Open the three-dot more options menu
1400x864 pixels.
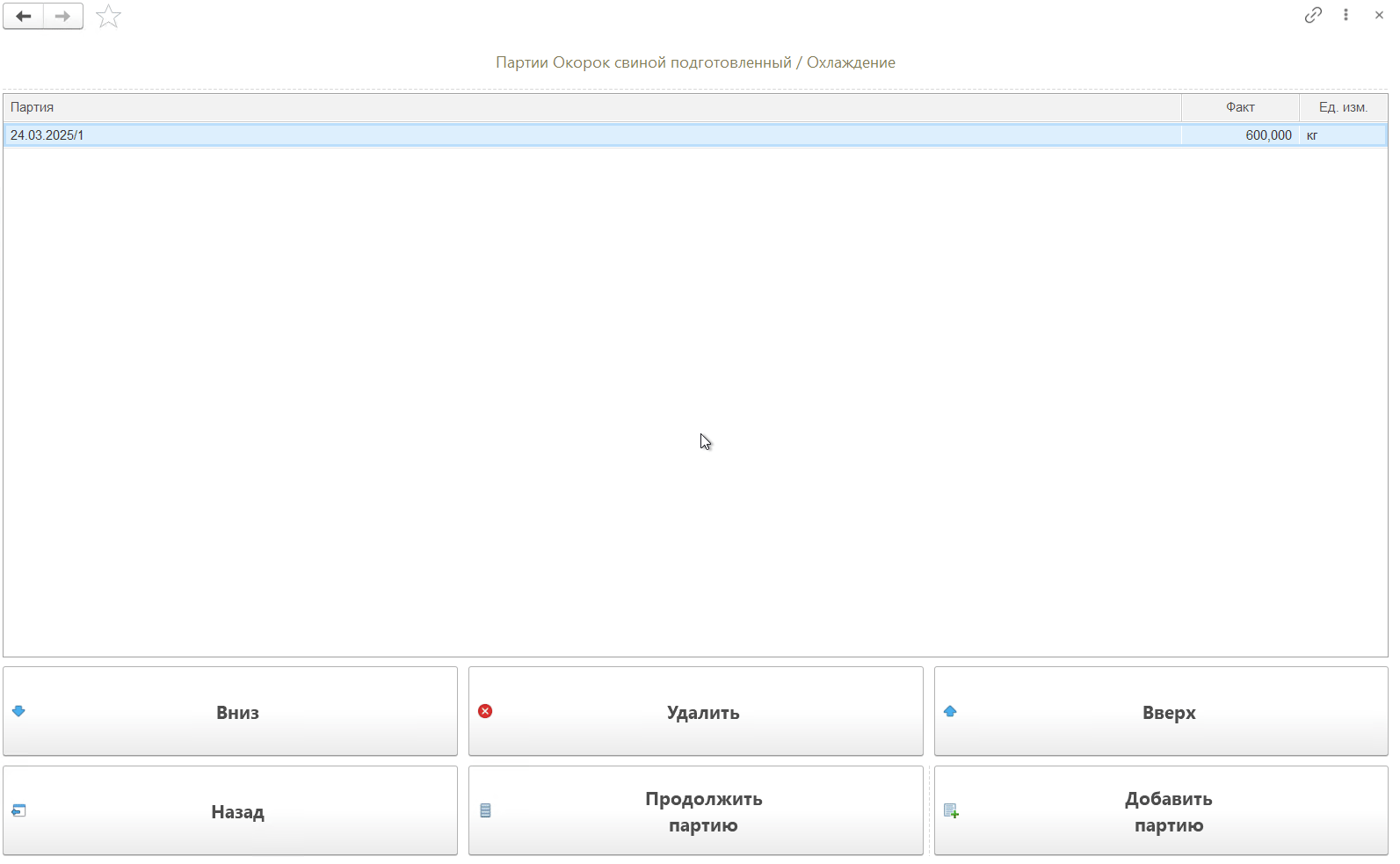pos(1346,15)
